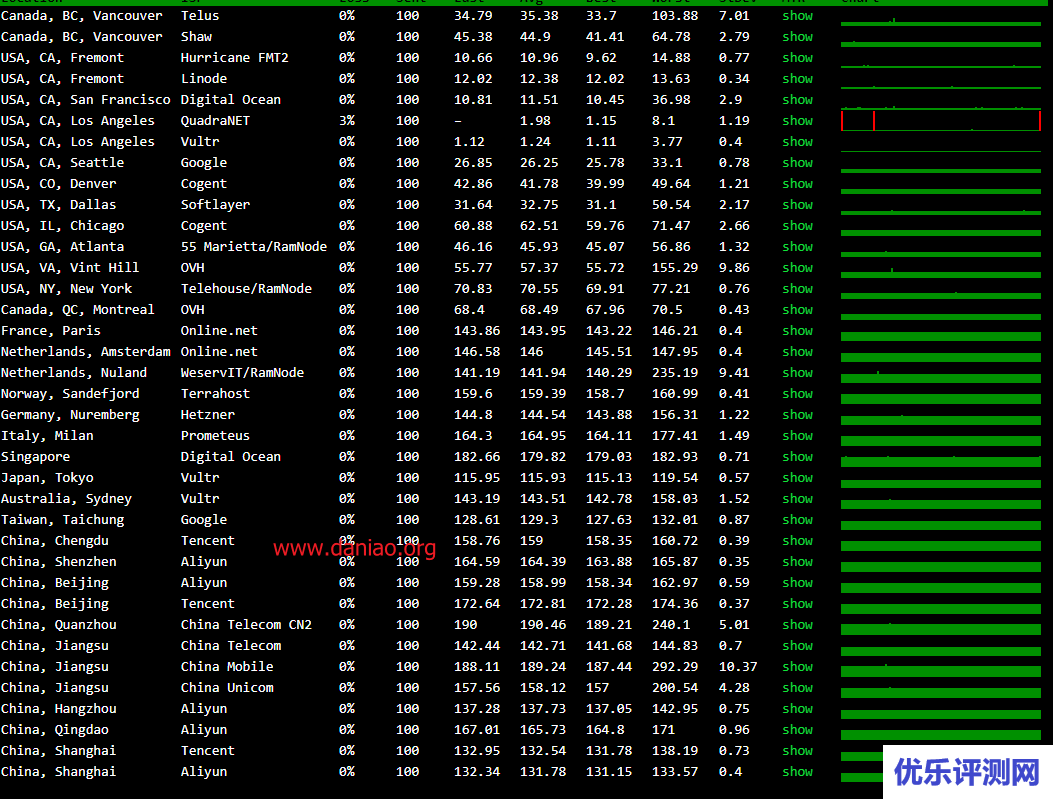1053x799 pixels.
Task: Click show for Shanghai Aliyun row
Action: (797, 772)
